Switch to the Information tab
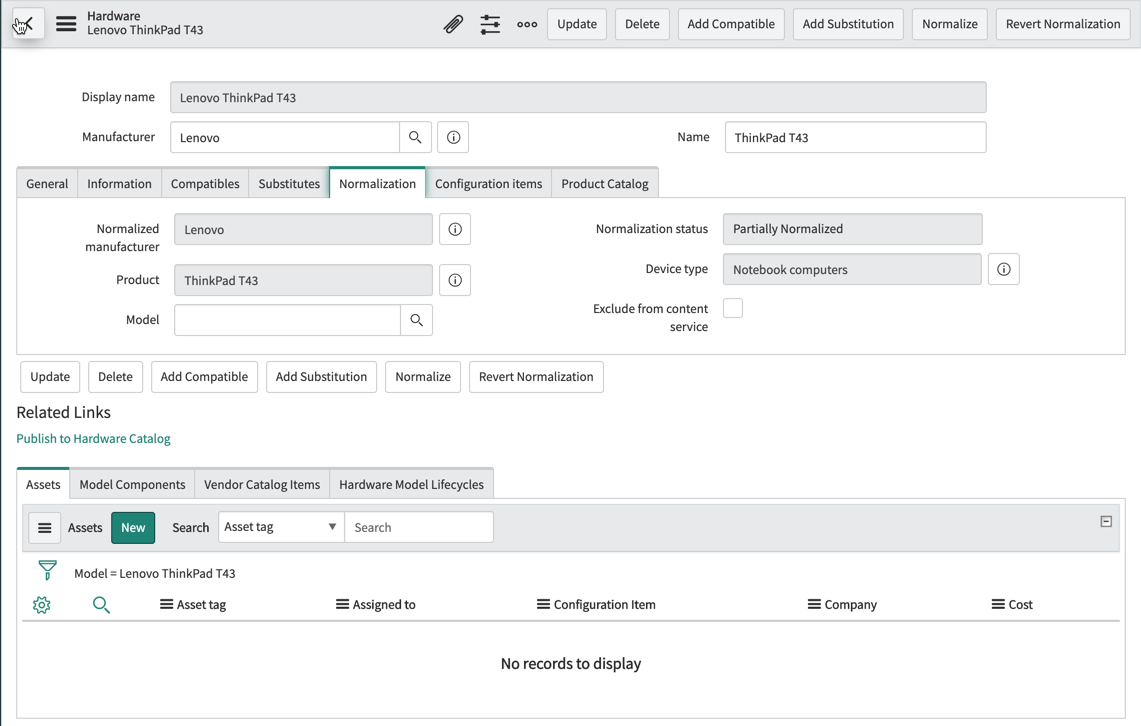Screen dimensions: 1141x726 point(119,183)
